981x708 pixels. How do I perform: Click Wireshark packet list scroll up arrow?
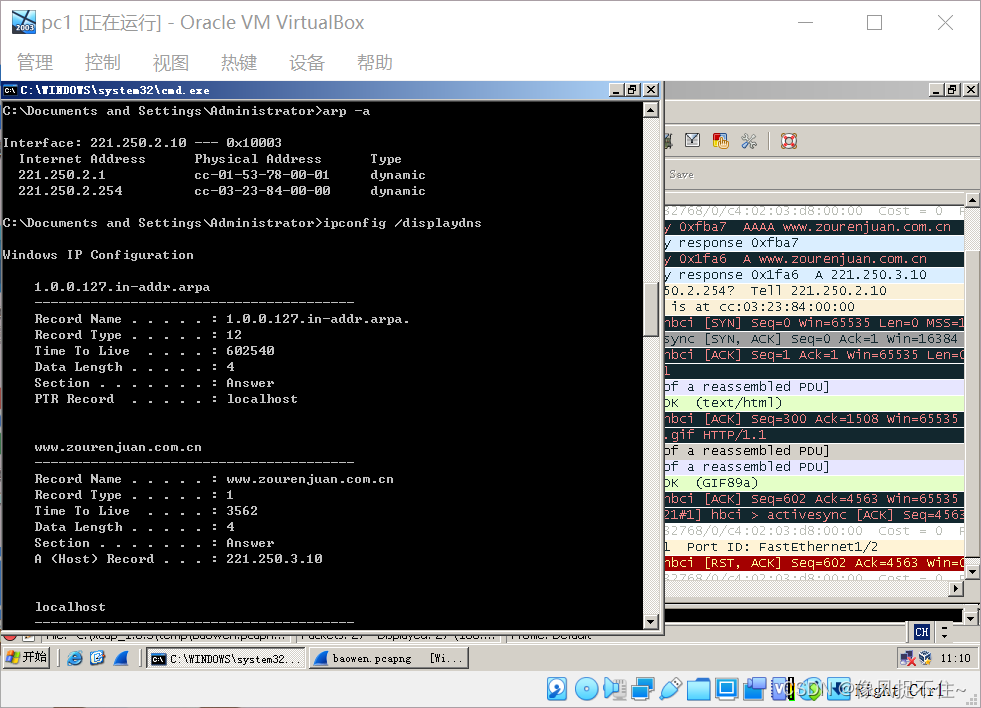972,200
